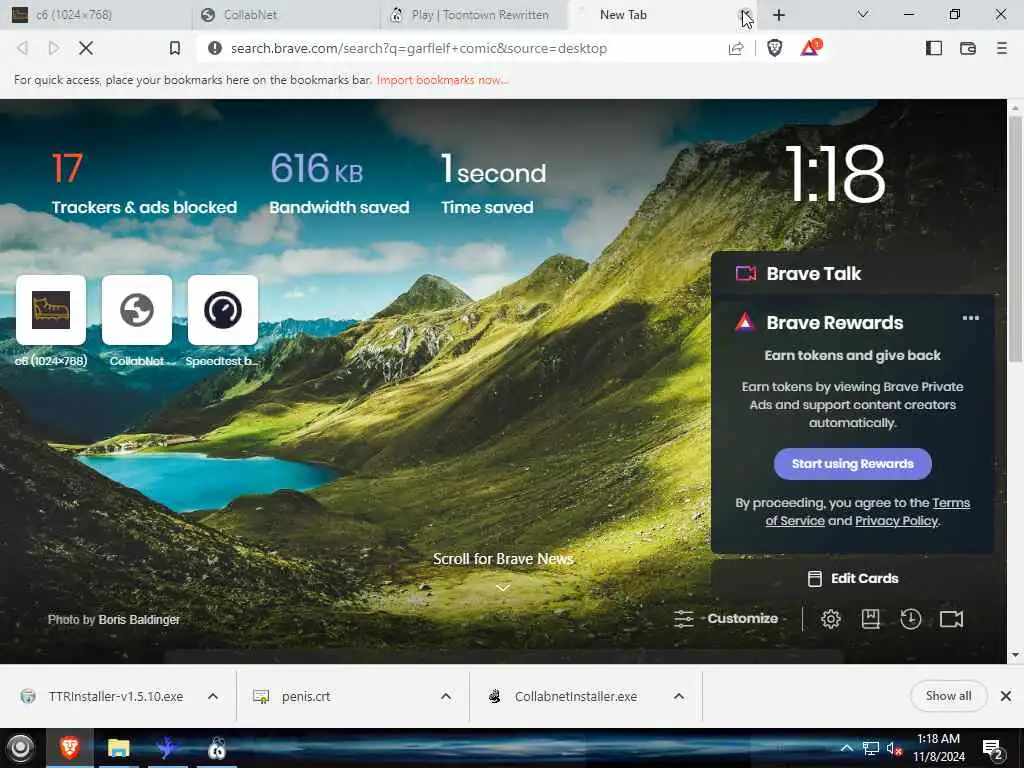
Task: Open settings gear icon on dashboard
Action: tap(831, 618)
